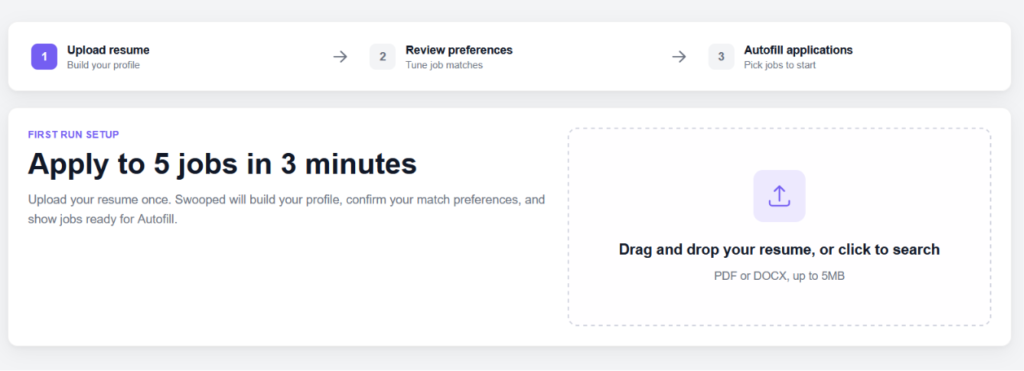Click the step 3 number badge
This screenshot has width=1024, height=371.
tap(721, 57)
